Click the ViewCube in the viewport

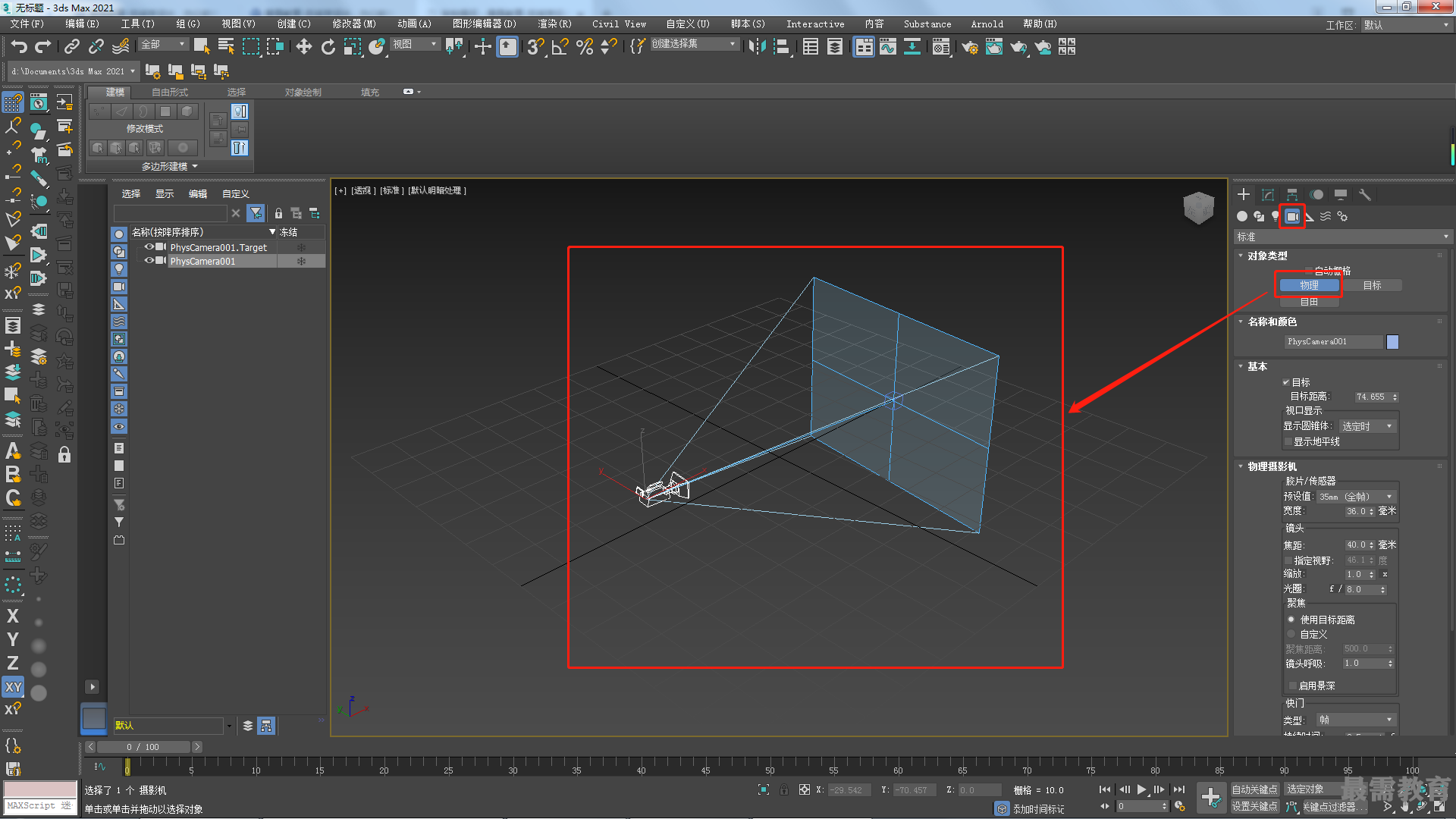click(x=1199, y=207)
